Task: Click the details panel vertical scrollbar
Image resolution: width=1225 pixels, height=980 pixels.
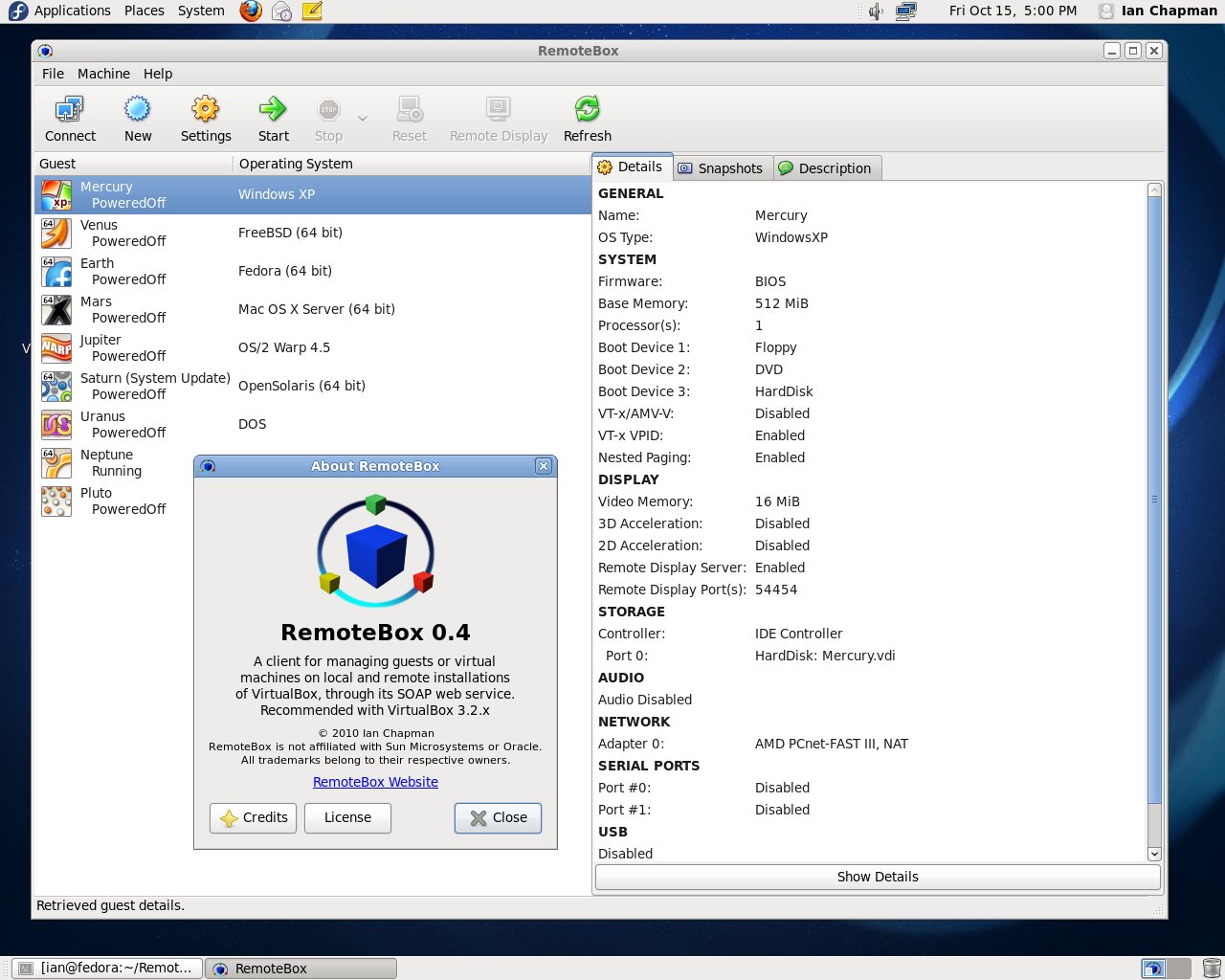Action: point(1154,498)
